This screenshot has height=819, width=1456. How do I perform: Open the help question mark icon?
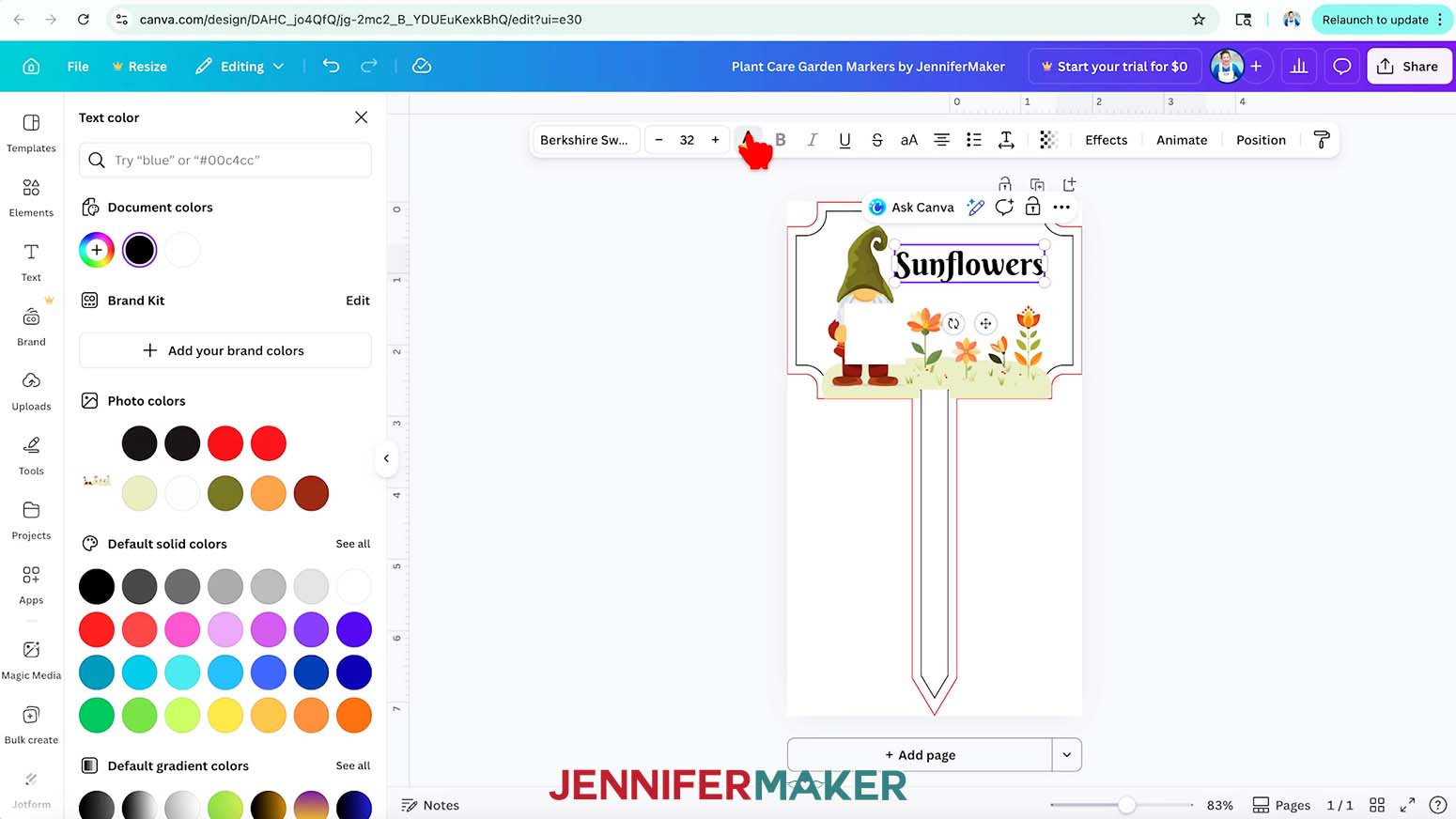(1437, 805)
